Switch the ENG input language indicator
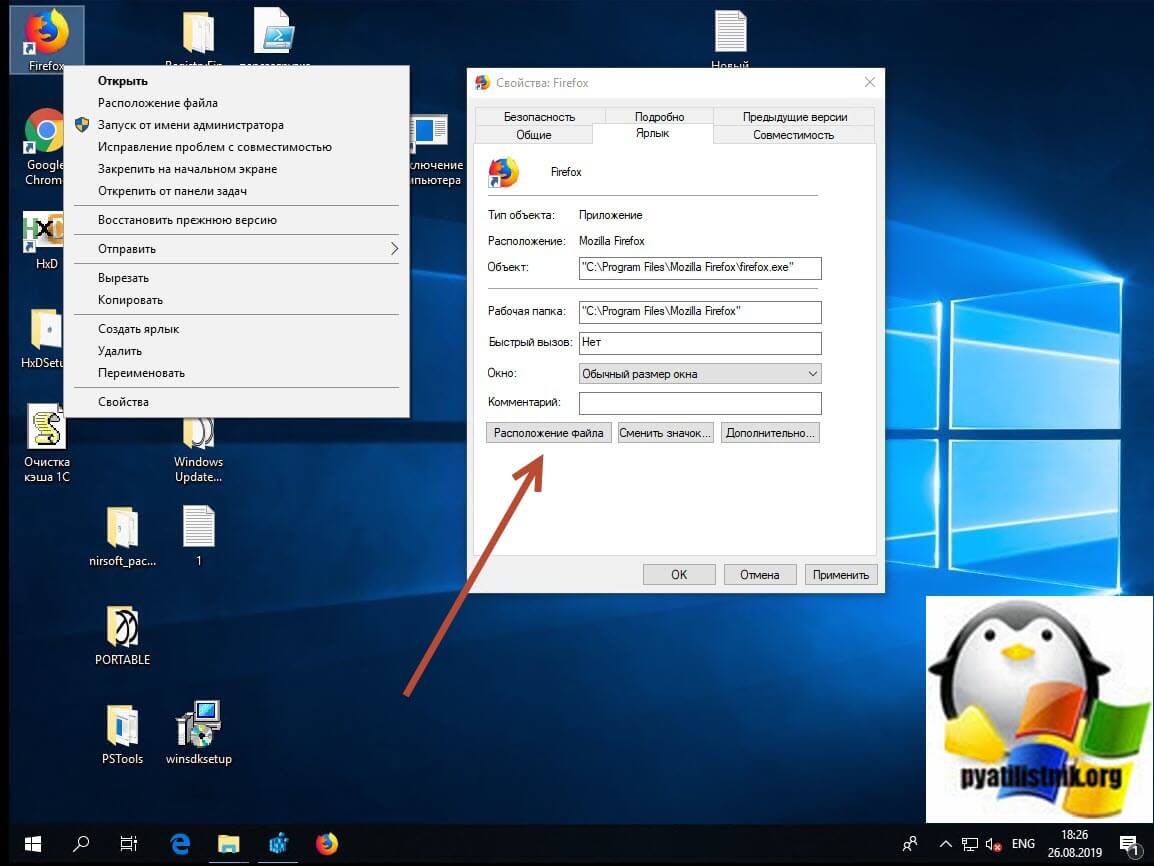 tap(1023, 844)
